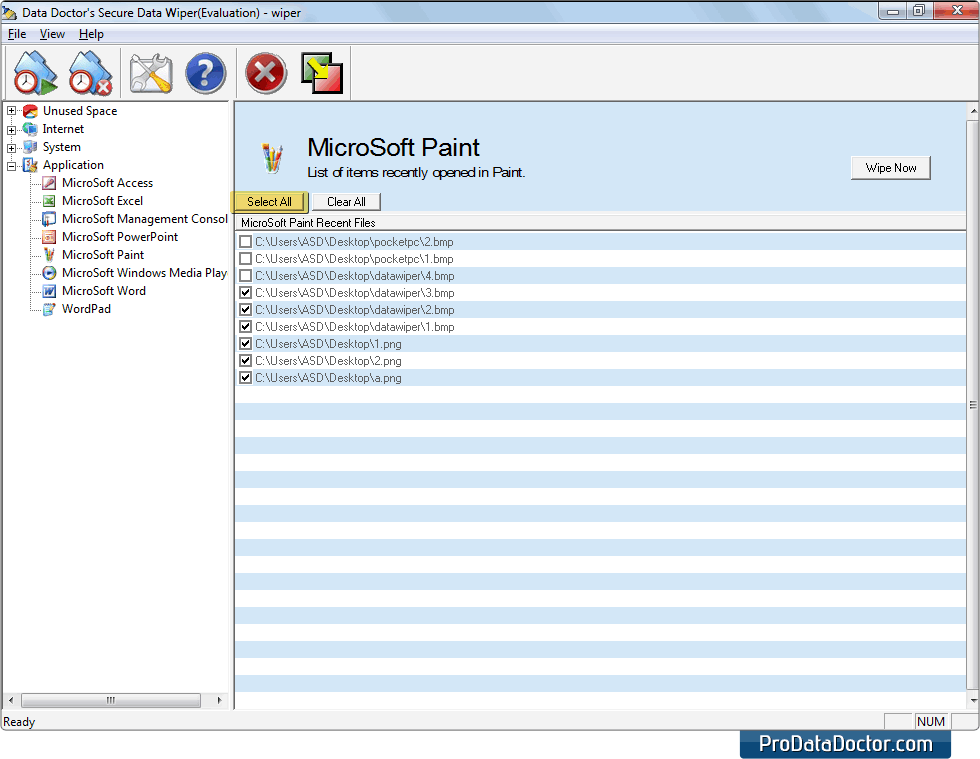Click the Internet globe tree icon

30,129
